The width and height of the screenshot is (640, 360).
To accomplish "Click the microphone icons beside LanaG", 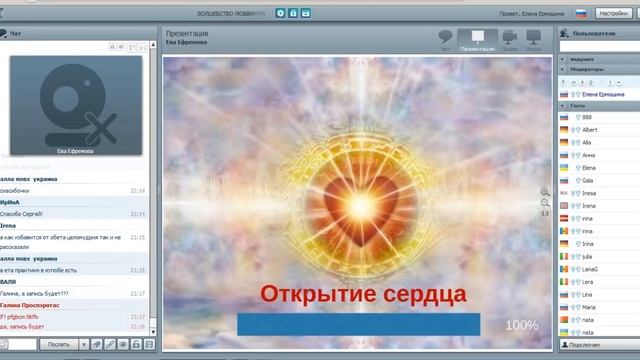I will coord(576,269).
